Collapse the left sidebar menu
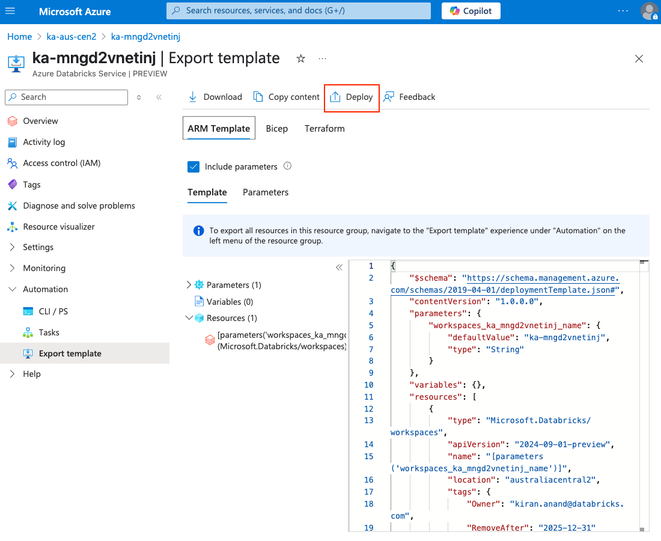Image resolution: width=661 pixels, height=541 pixels. pyautogui.click(x=159, y=97)
